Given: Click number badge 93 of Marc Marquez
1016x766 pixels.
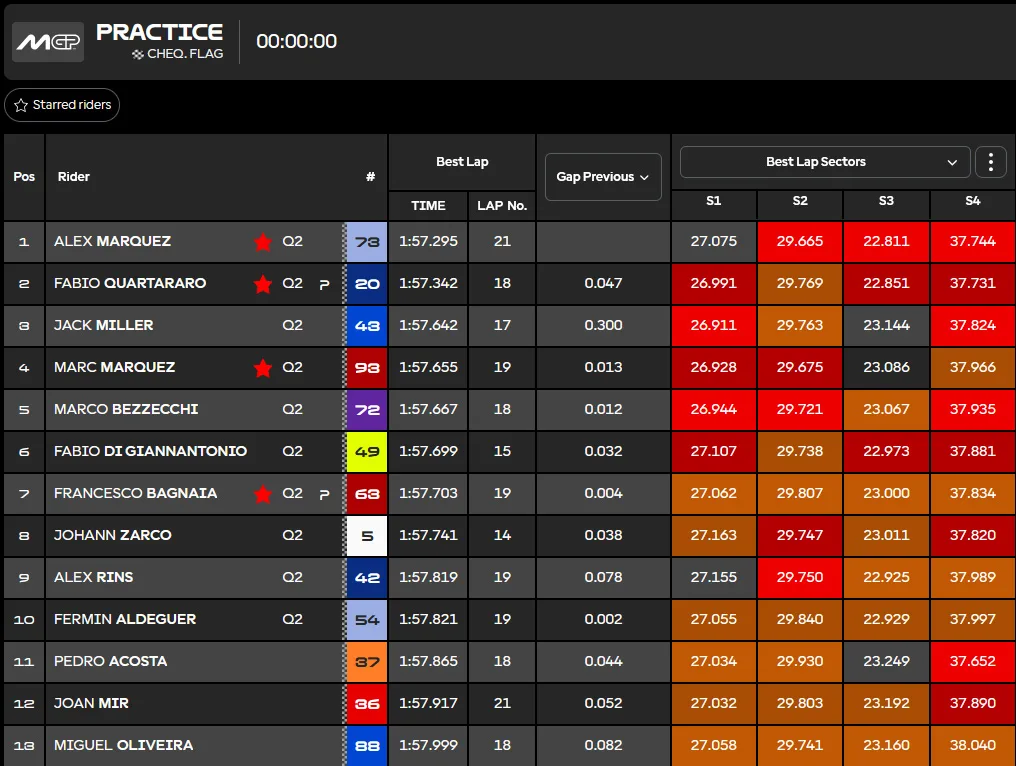Looking at the screenshot, I should [367, 367].
